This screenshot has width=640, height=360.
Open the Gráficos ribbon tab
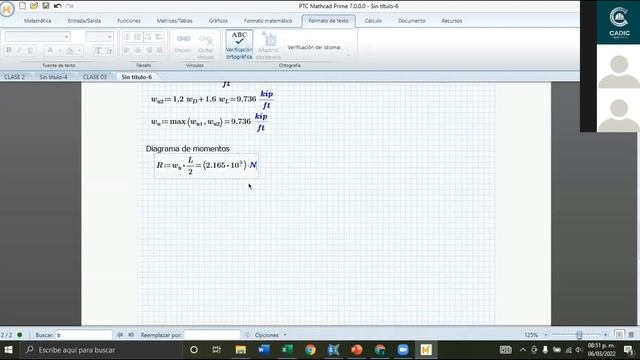pos(218,21)
